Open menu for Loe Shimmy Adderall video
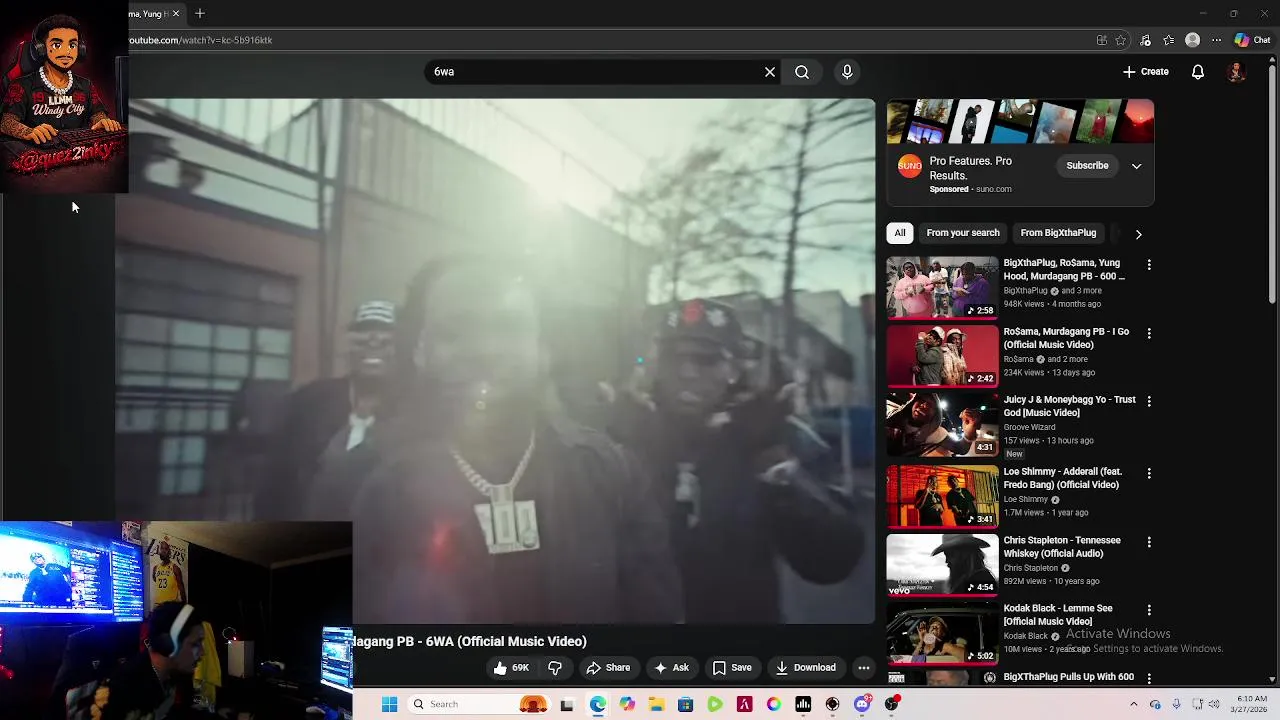Screen dimensions: 1280x720 (x=1149, y=473)
